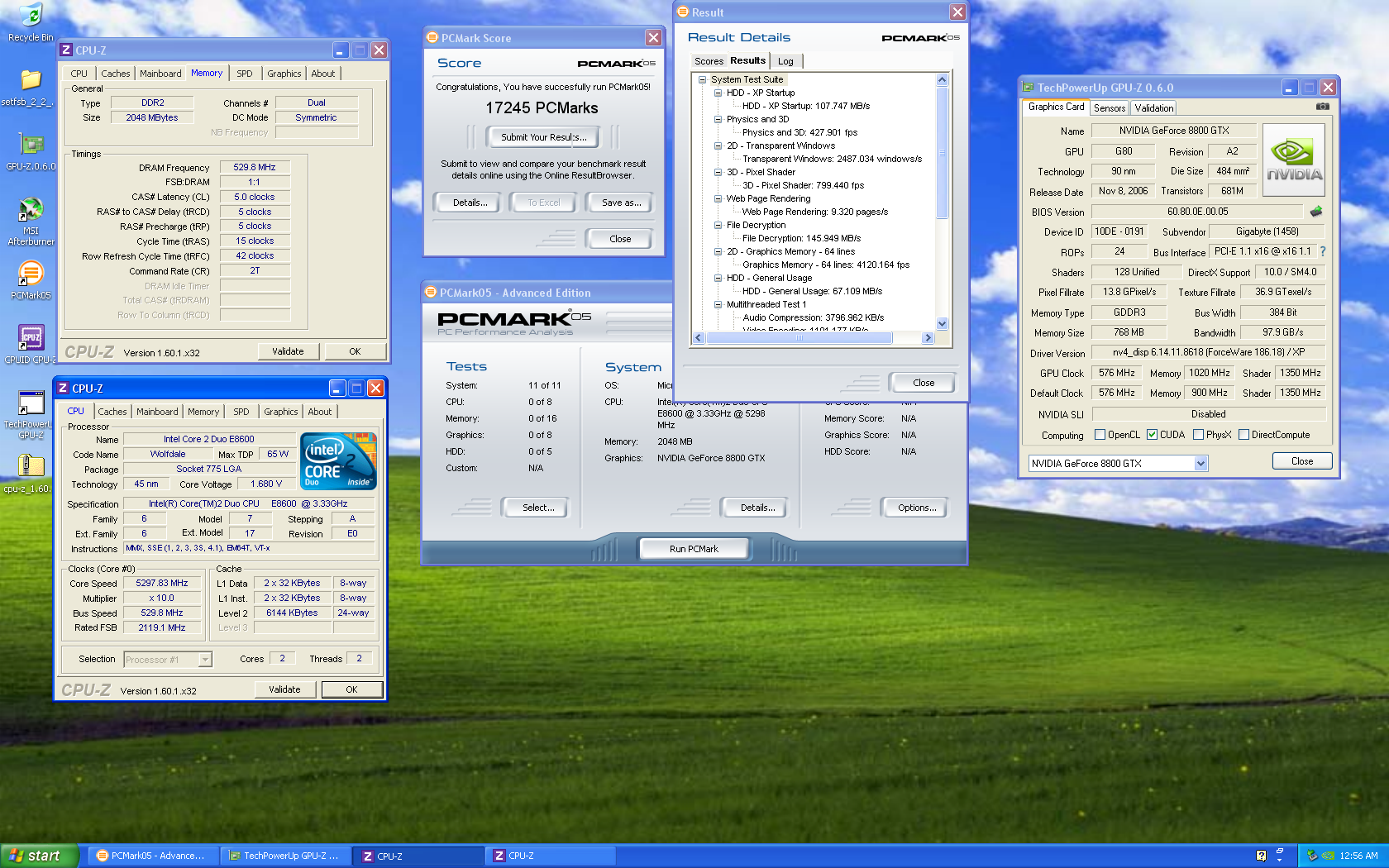Click the Safely Remove Hardware tray icon
The image size is (1389, 868).
[x=1312, y=856]
